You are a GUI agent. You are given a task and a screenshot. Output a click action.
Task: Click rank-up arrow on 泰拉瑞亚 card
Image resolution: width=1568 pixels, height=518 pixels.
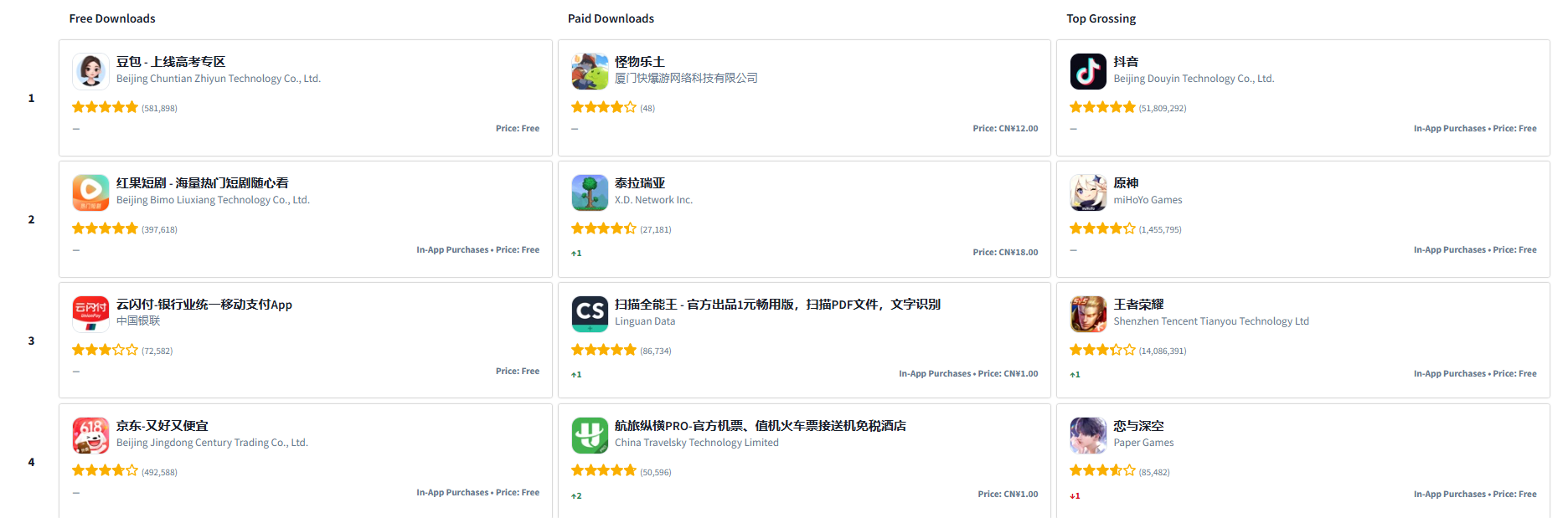[x=576, y=253]
